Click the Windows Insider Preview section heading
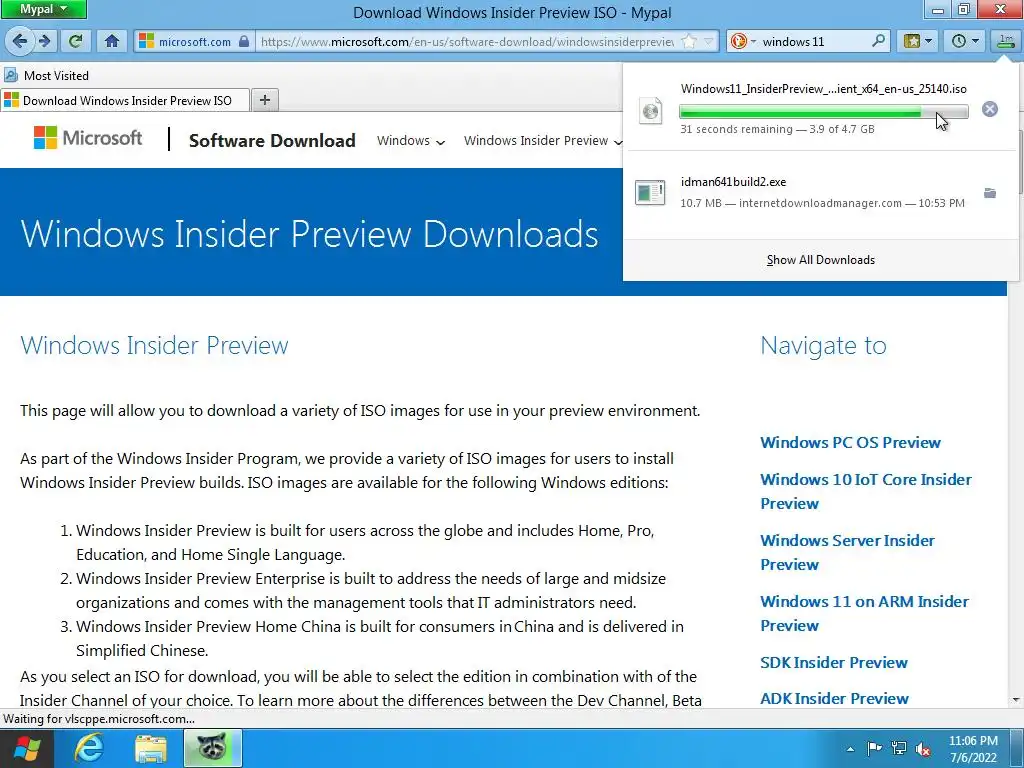This screenshot has width=1024, height=768. coord(154,345)
